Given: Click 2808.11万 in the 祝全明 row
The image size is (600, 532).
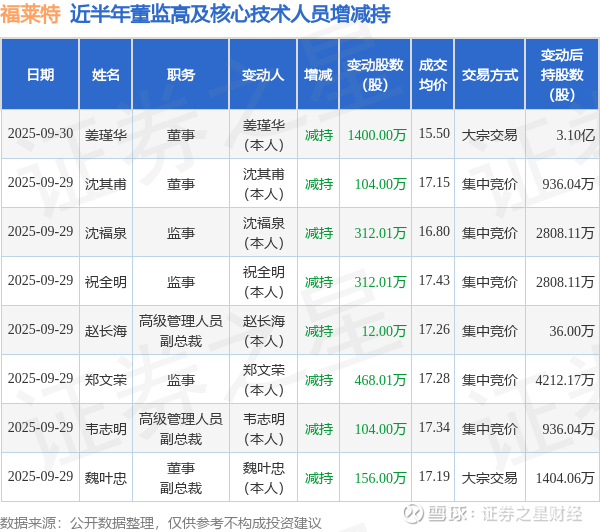Looking at the screenshot, I should pos(565,282).
